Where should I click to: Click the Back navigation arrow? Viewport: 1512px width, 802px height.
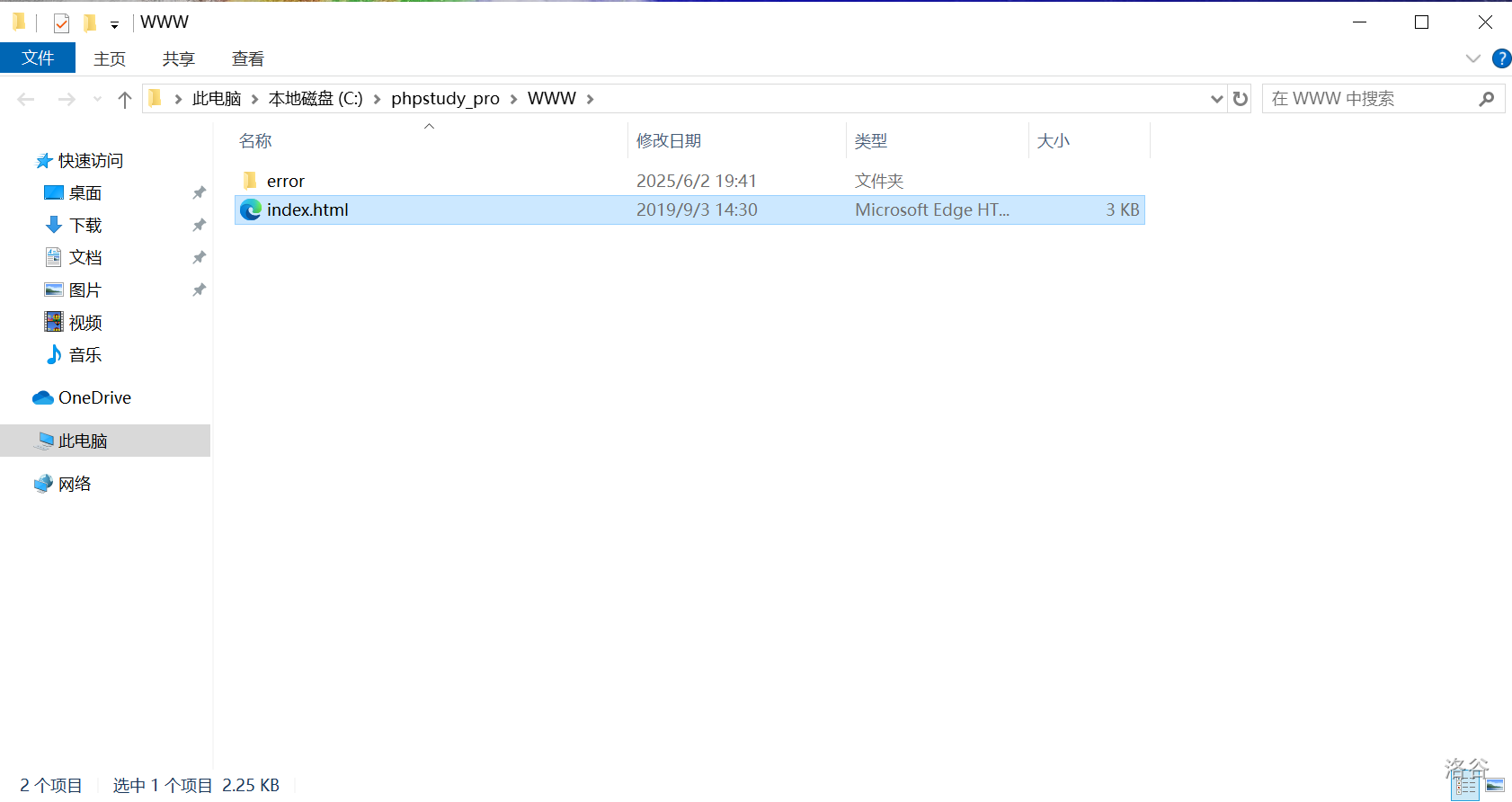click(x=26, y=99)
